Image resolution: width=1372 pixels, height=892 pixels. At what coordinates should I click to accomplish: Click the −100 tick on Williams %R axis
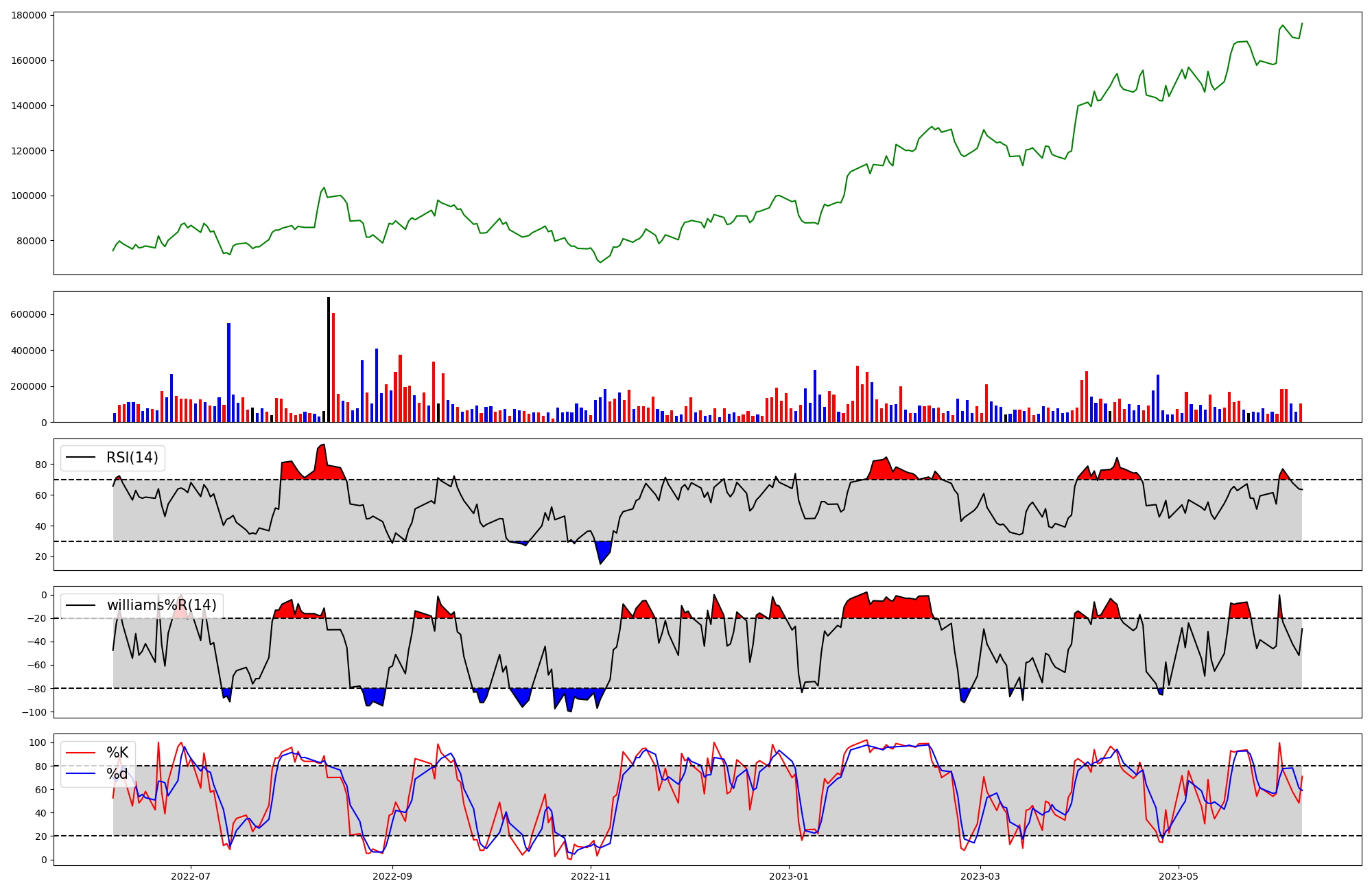34,712
